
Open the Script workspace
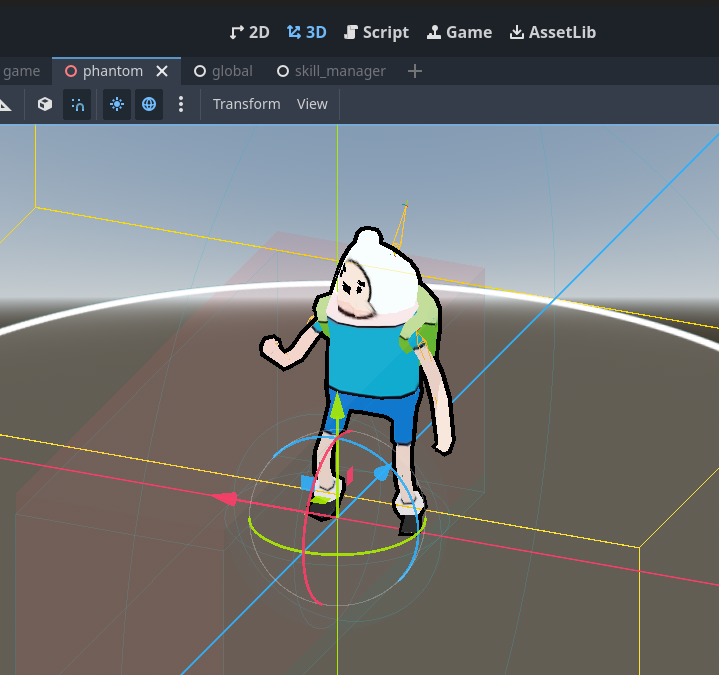(376, 33)
